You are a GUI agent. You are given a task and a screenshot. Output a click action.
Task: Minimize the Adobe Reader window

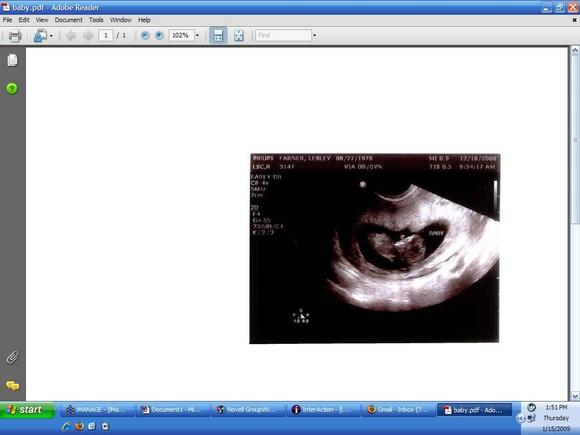[x=546, y=7]
